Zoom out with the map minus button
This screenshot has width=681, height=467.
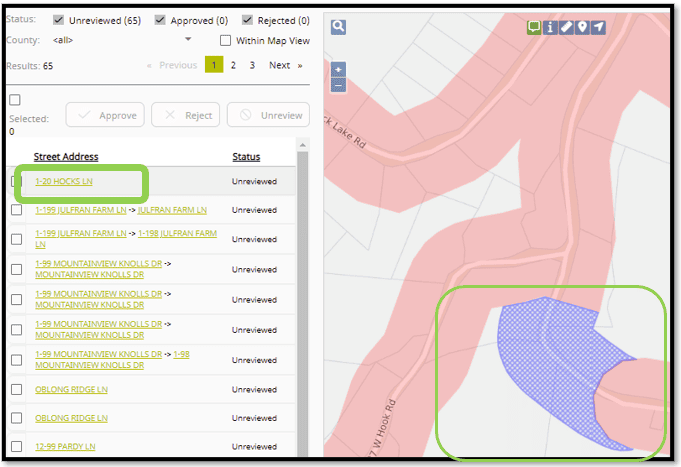(338, 85)
